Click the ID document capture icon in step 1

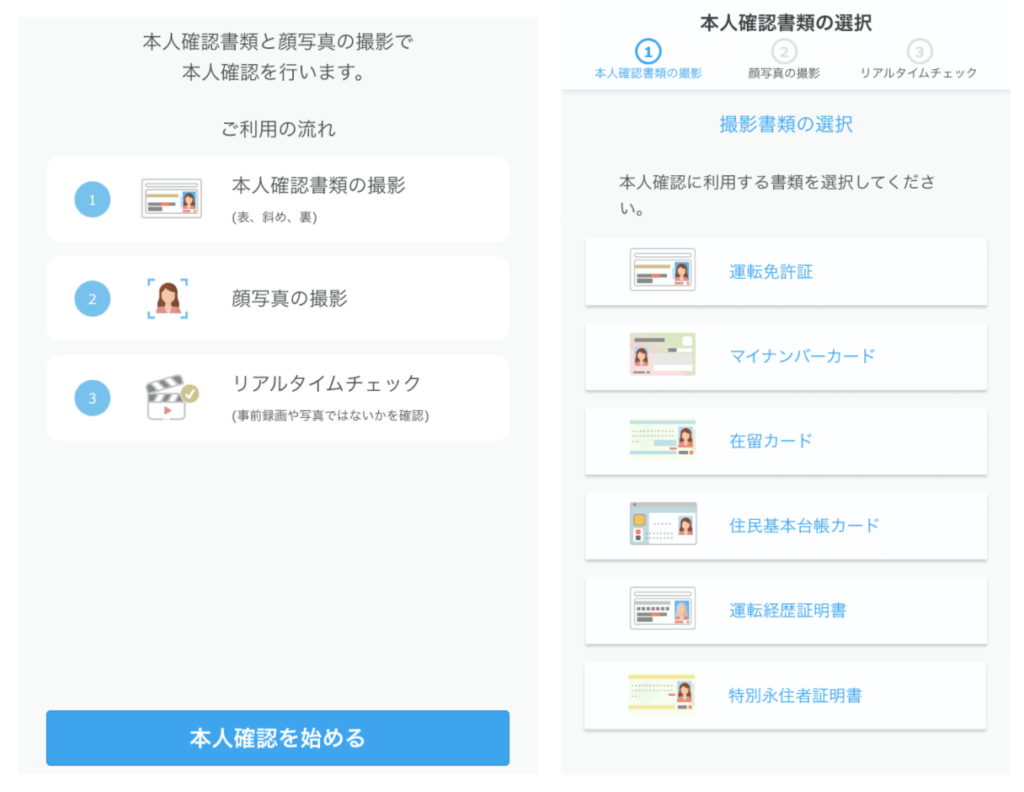coord(171,198)
